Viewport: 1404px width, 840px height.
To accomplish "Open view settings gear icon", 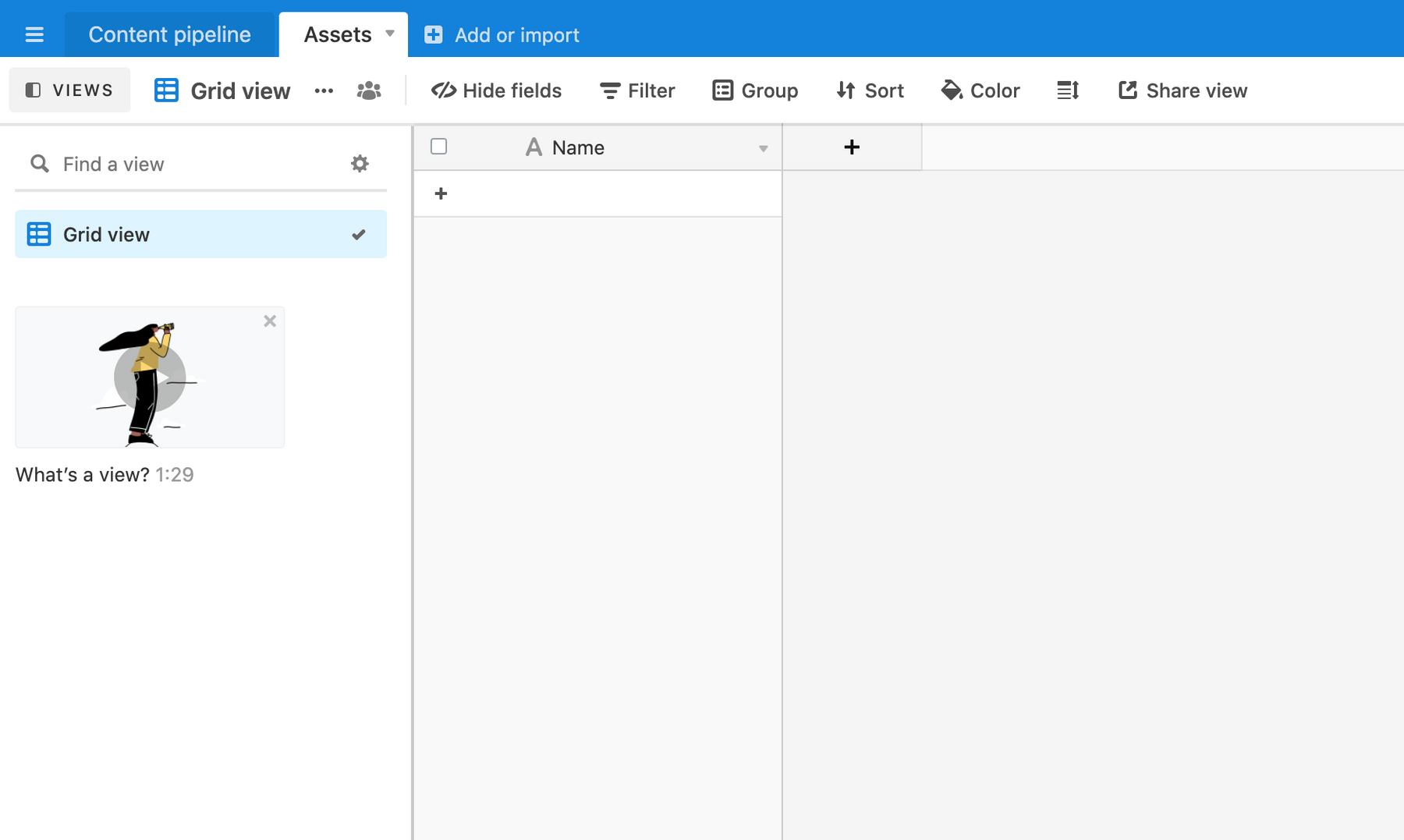I will 360,164.
